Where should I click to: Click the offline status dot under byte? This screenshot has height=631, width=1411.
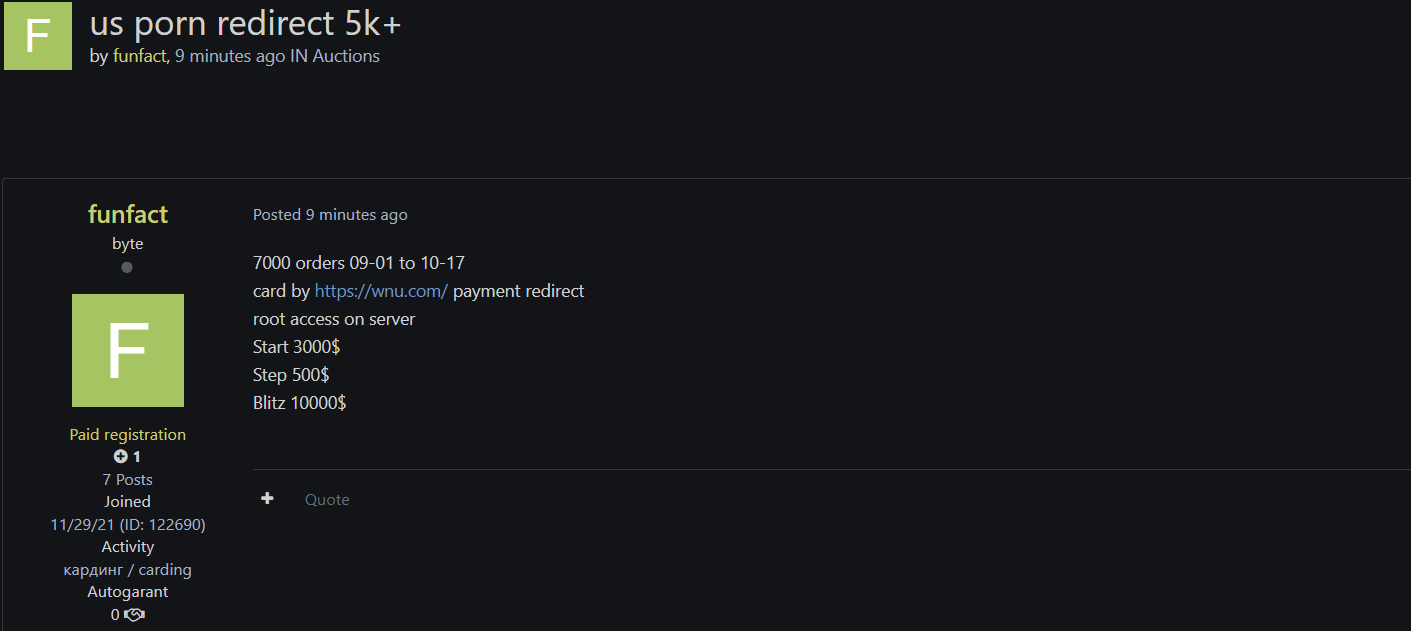(x=127, y=268)
